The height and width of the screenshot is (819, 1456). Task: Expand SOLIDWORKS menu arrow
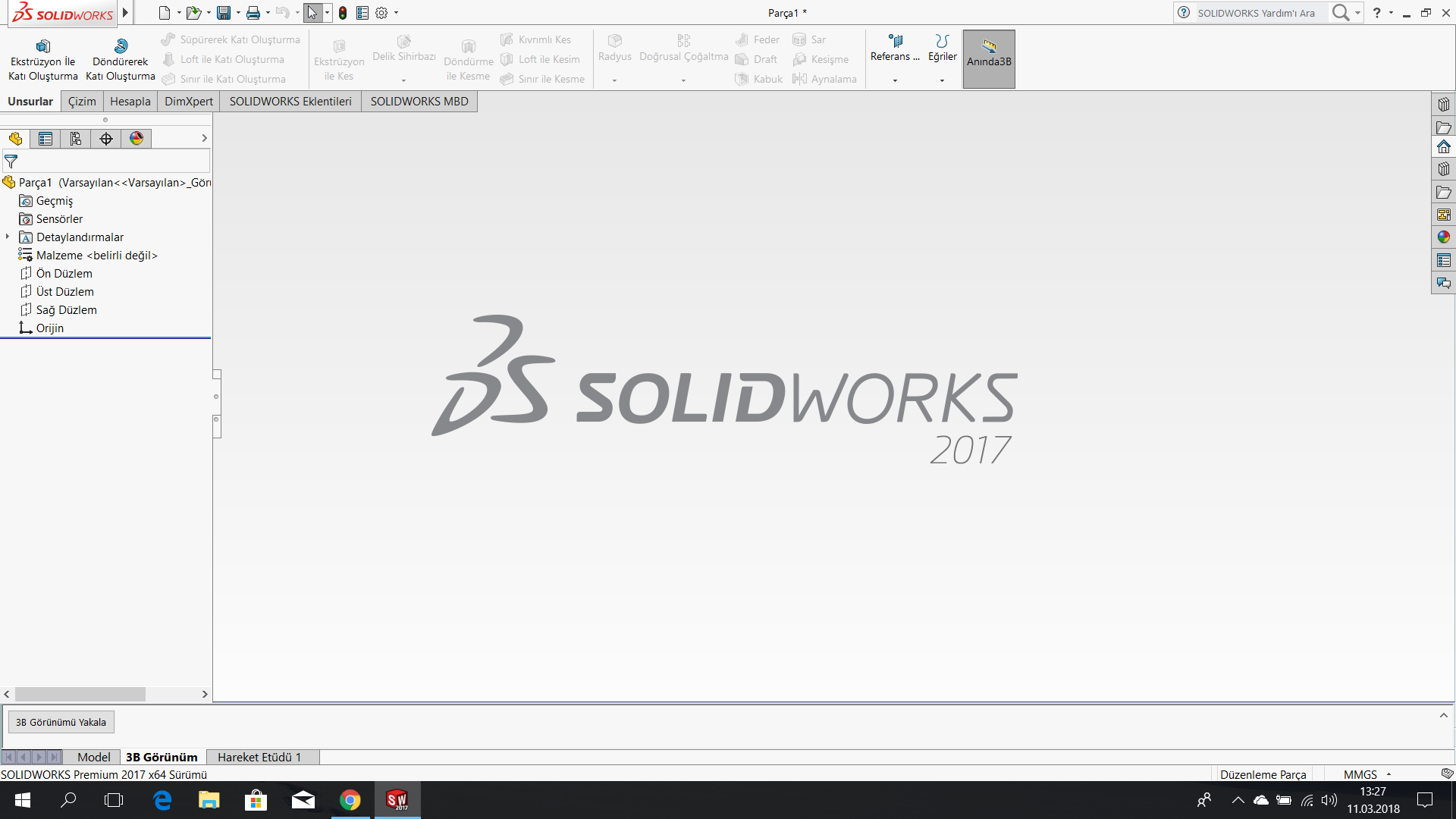pyautogui.click(x=125, y=13)
